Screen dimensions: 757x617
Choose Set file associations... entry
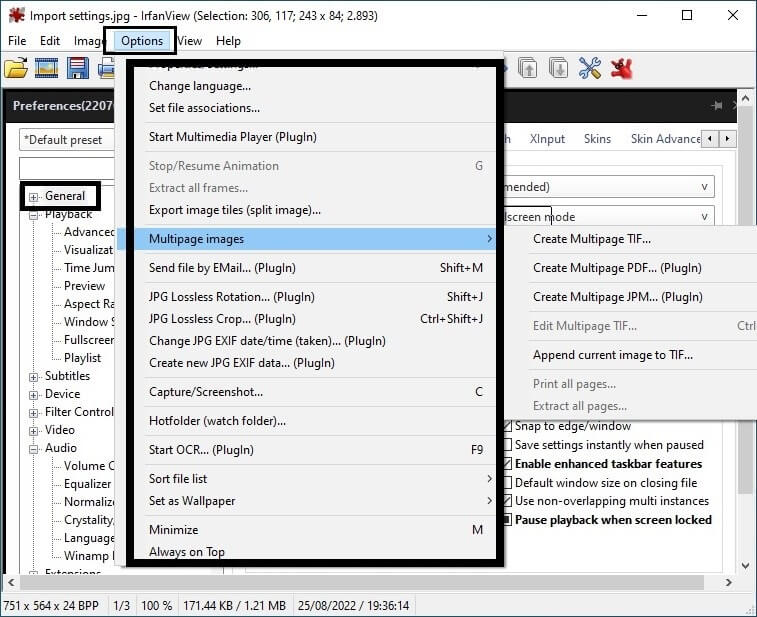click(315, 108)
